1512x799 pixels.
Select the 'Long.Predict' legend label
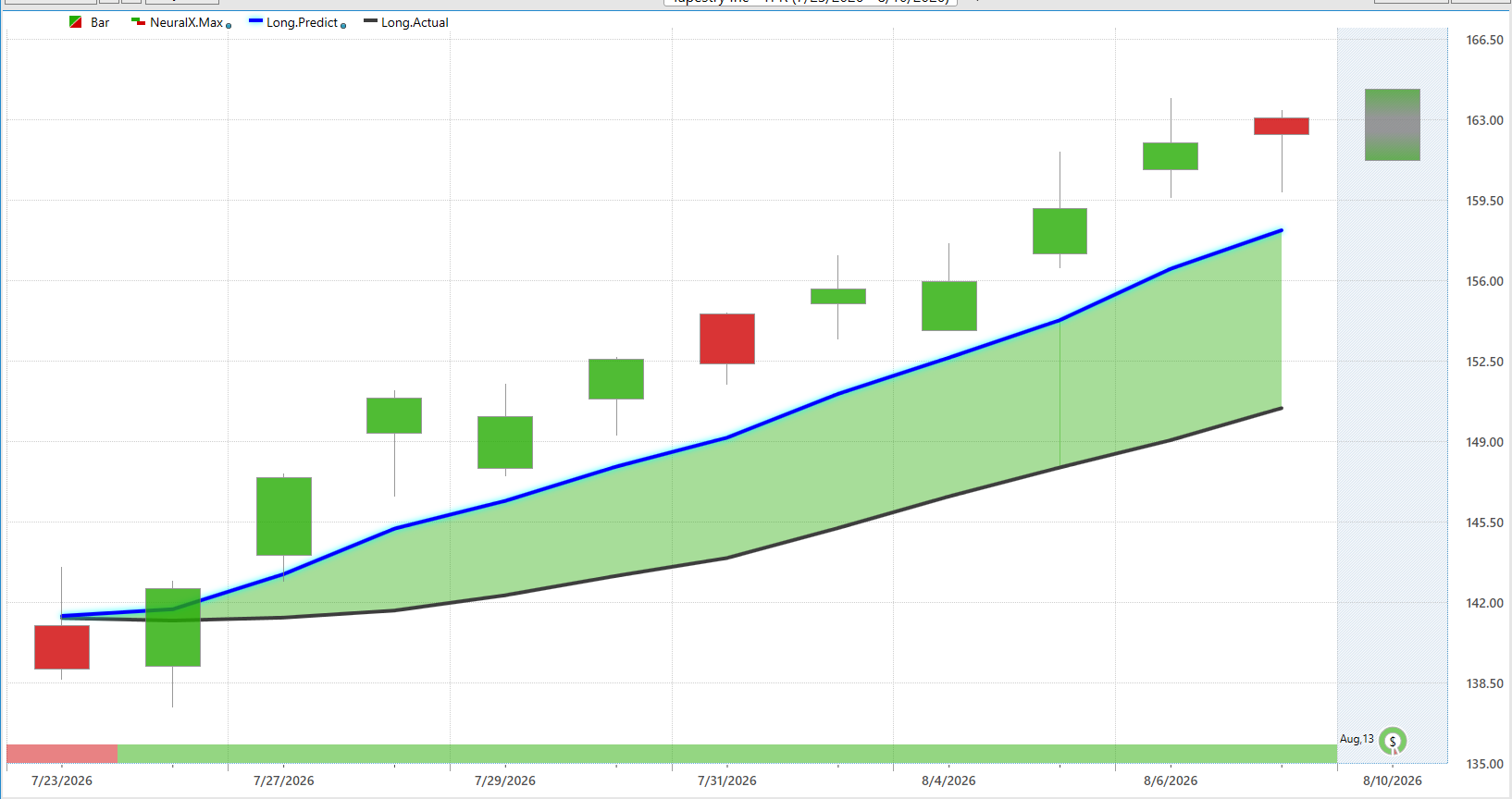point(303,22)
